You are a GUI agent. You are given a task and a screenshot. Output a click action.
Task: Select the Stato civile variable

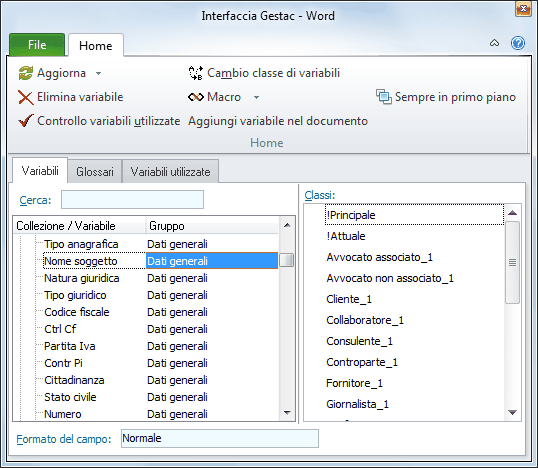click(70, 397)
